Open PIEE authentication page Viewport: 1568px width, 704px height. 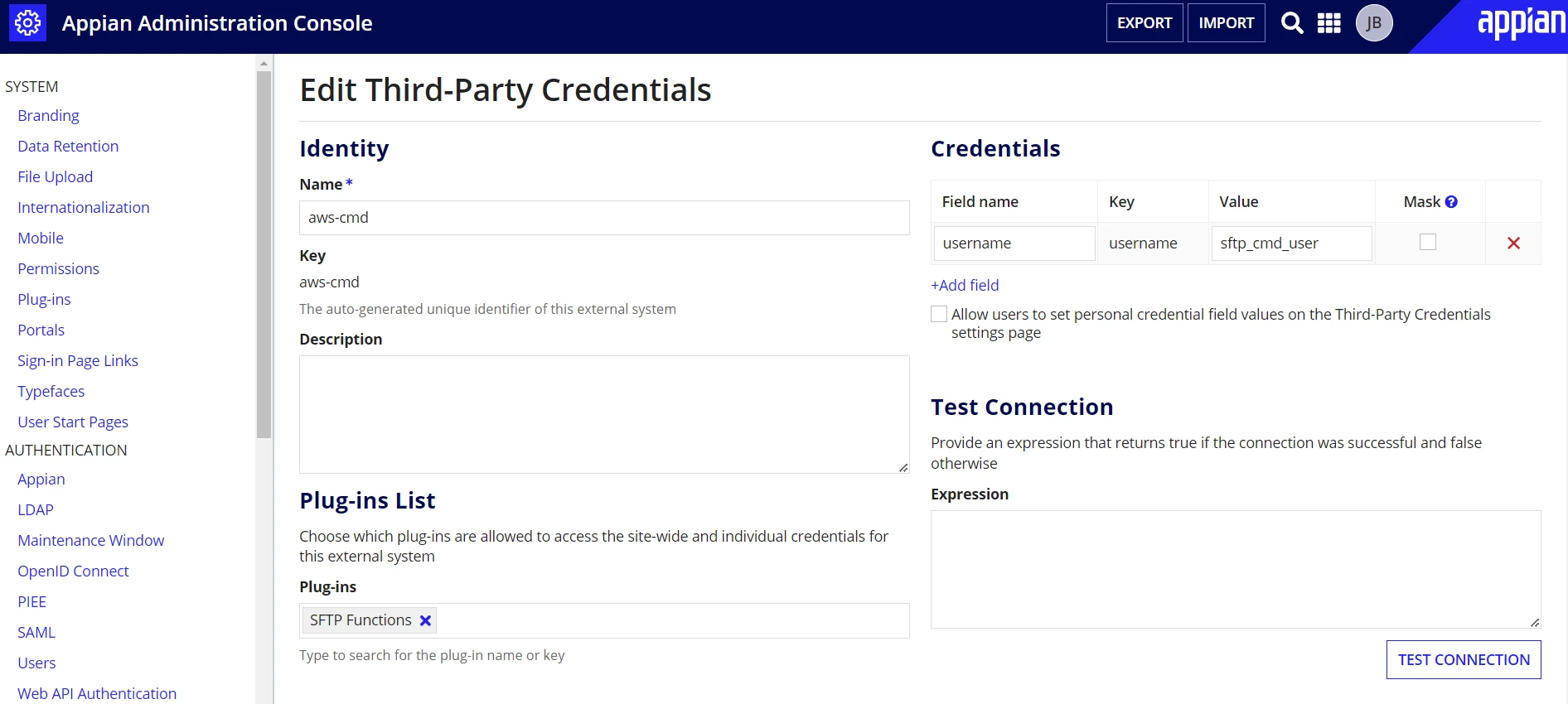pos(32,602)
